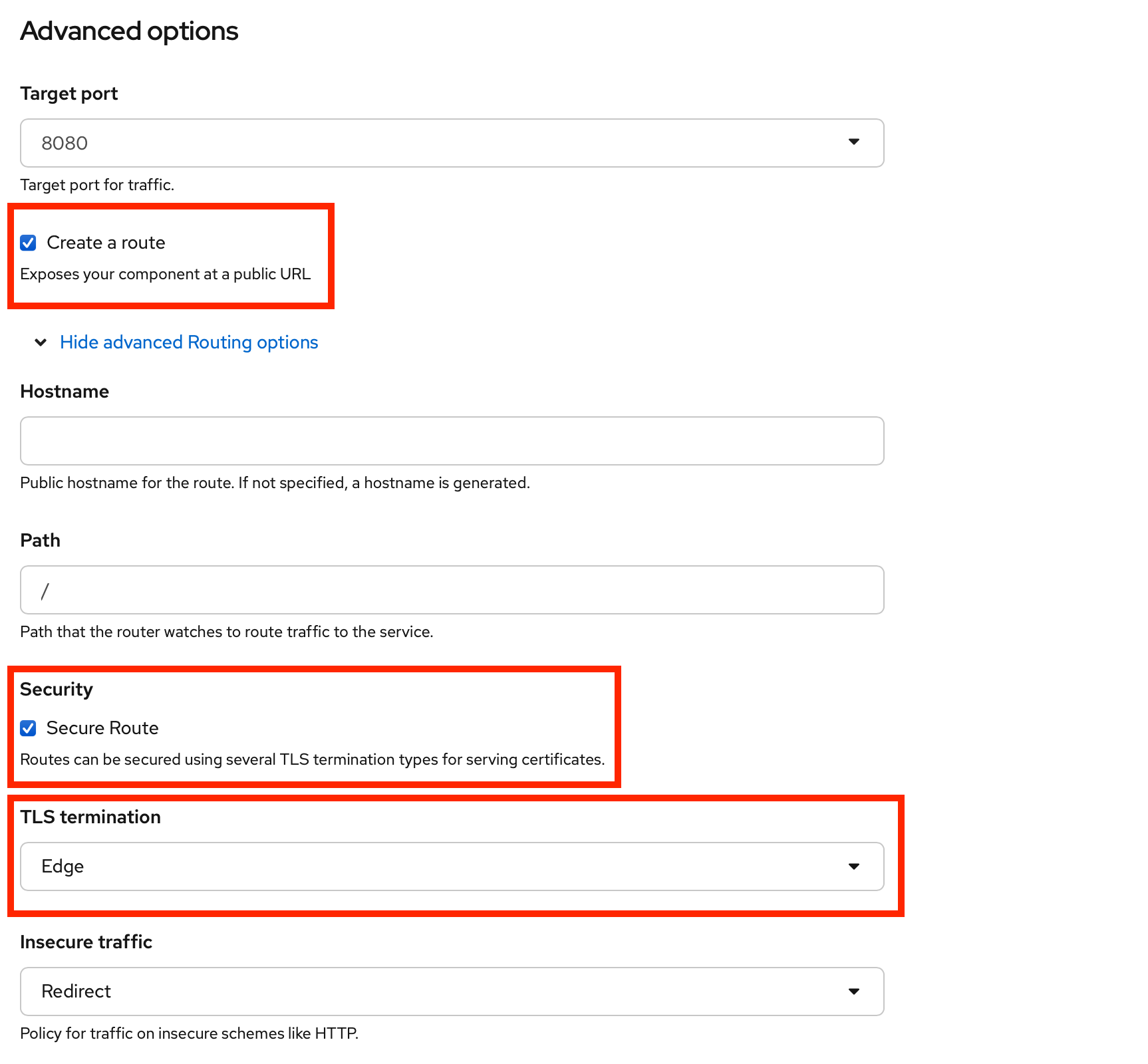This screenshot has height=1064, width=1148.
Task: Click the Secure Route label text
Action: pyautogui.click(x=102, y=728)
